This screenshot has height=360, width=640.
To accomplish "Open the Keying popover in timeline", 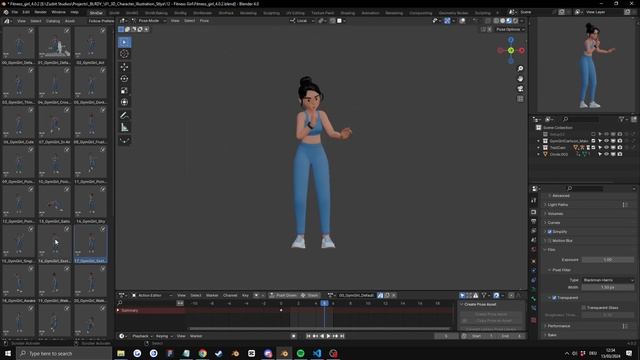I will (x=164, y=336).
